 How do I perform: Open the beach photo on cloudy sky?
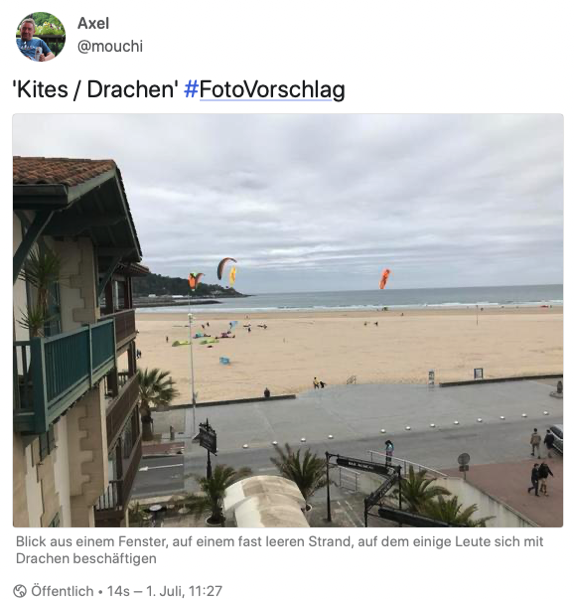pyautogui.click(x=288, y=320)
